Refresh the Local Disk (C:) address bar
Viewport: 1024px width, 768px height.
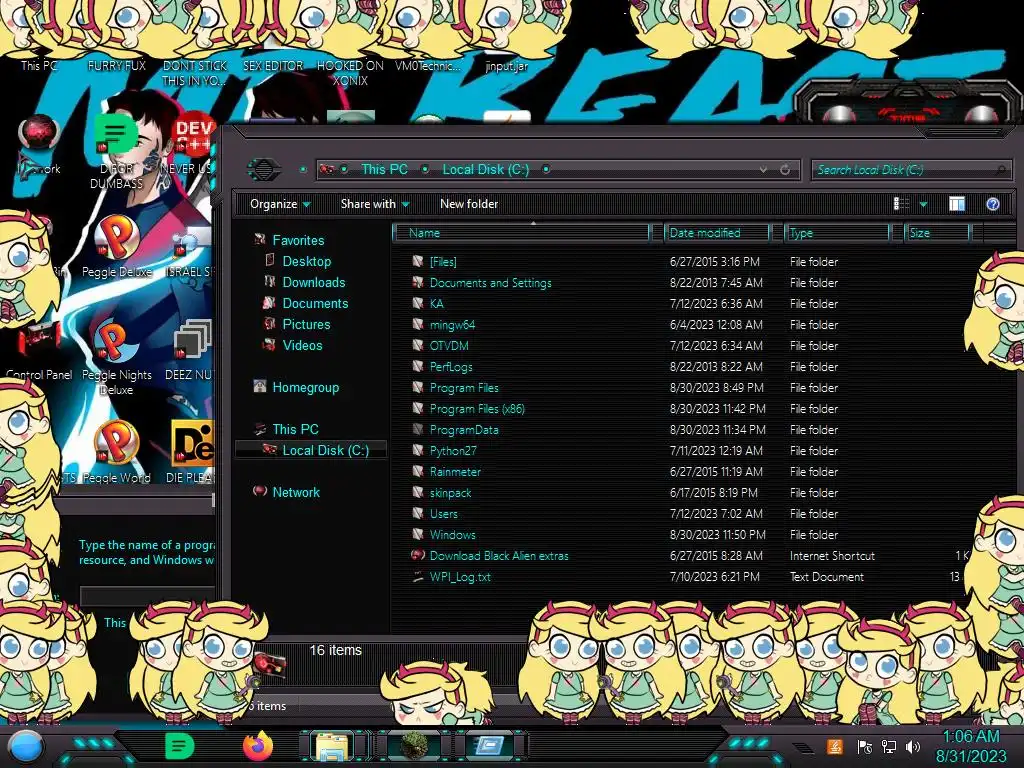coord(785,170)
